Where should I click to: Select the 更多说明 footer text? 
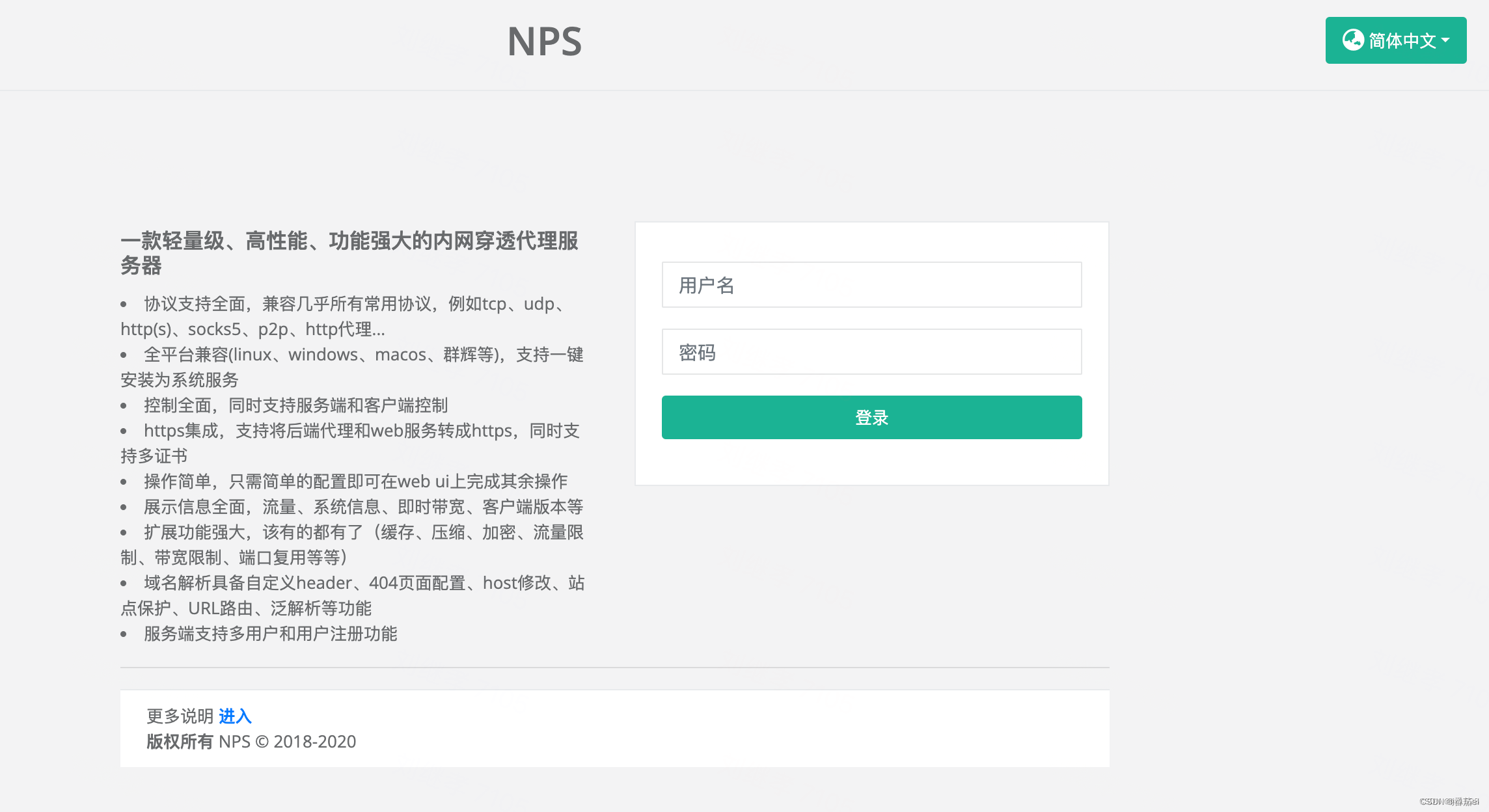(180, 716)
